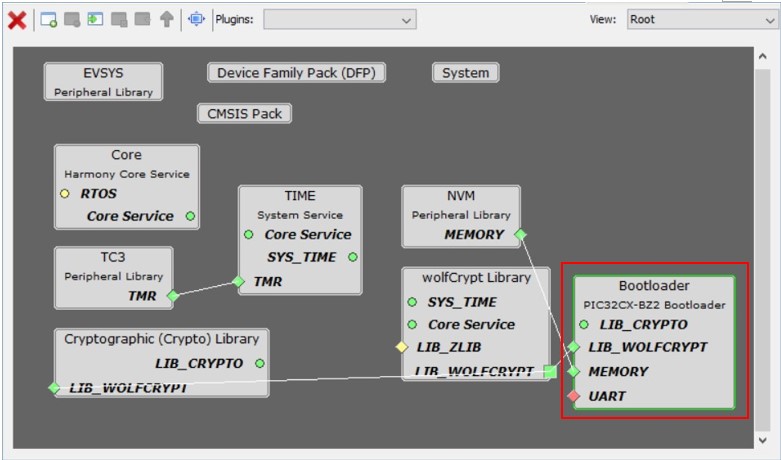
Task: Select the Bootloader component title
Action: point(654,286)
